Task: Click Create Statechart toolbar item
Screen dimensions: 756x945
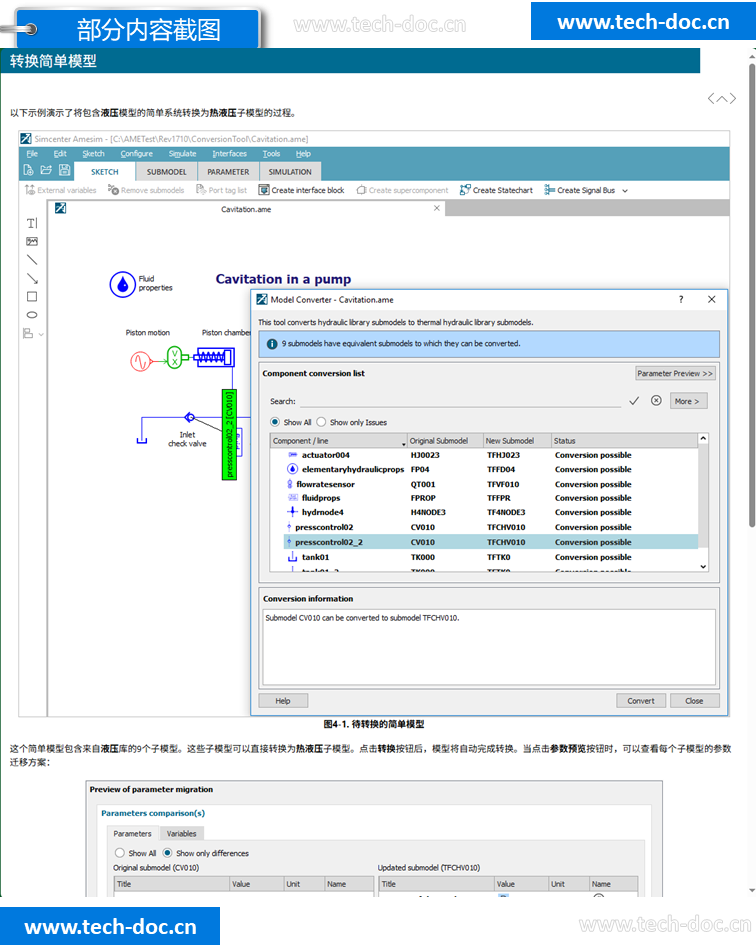Action: coord(496,190)
